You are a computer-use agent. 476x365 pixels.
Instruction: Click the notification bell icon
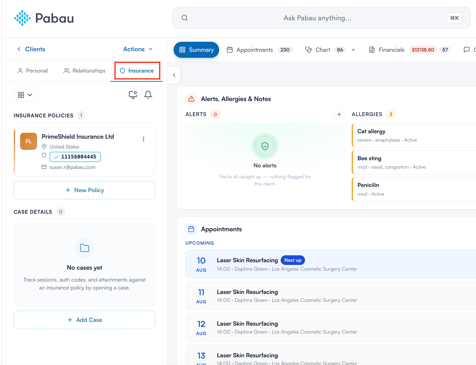click(148, 95)
